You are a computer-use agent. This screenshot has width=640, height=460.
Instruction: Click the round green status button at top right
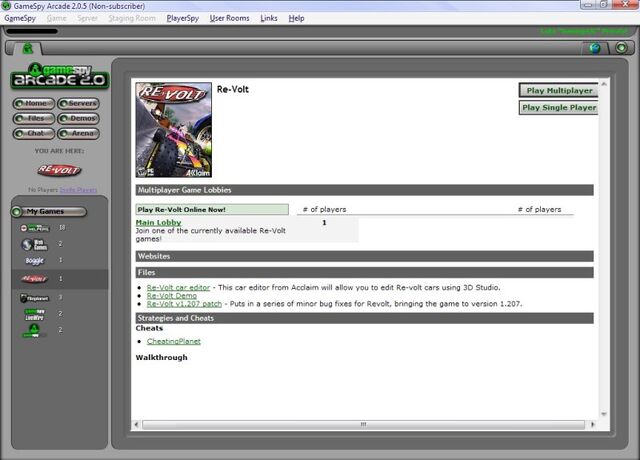coord(621,48)
